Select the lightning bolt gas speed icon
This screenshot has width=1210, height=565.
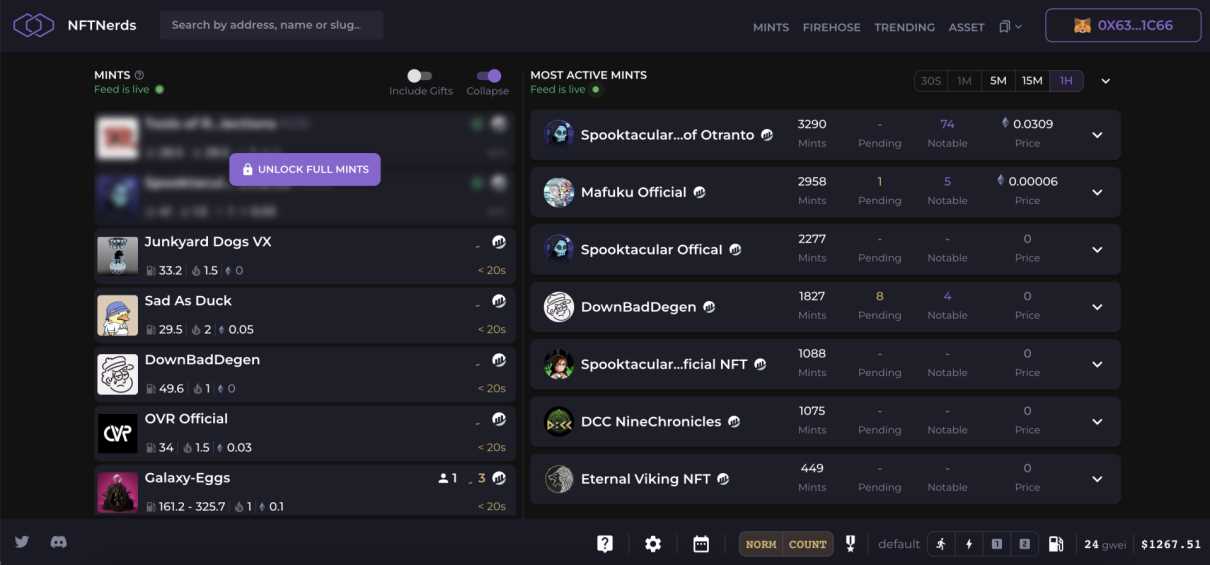968,544
